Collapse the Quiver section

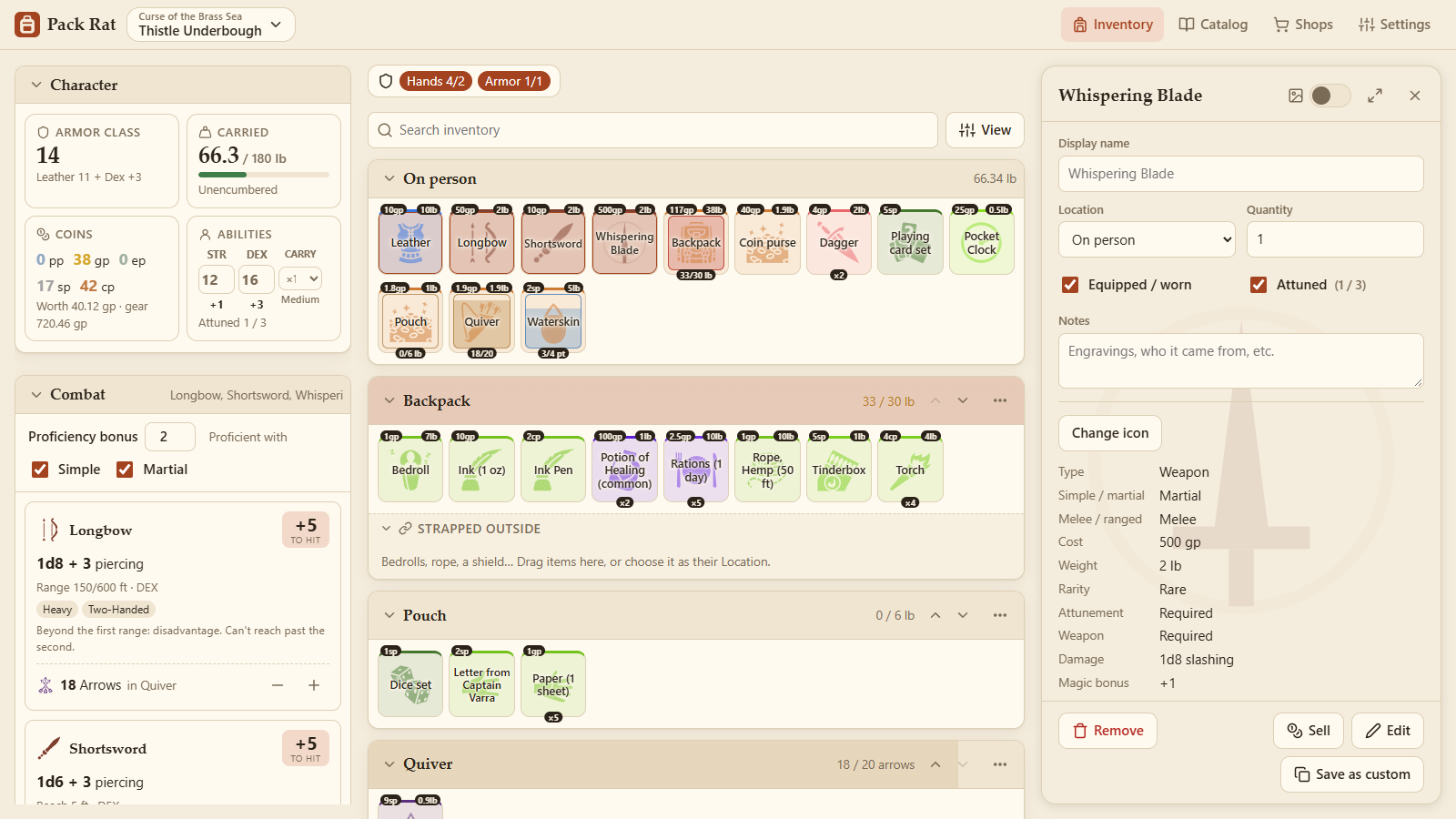point(389,763)
